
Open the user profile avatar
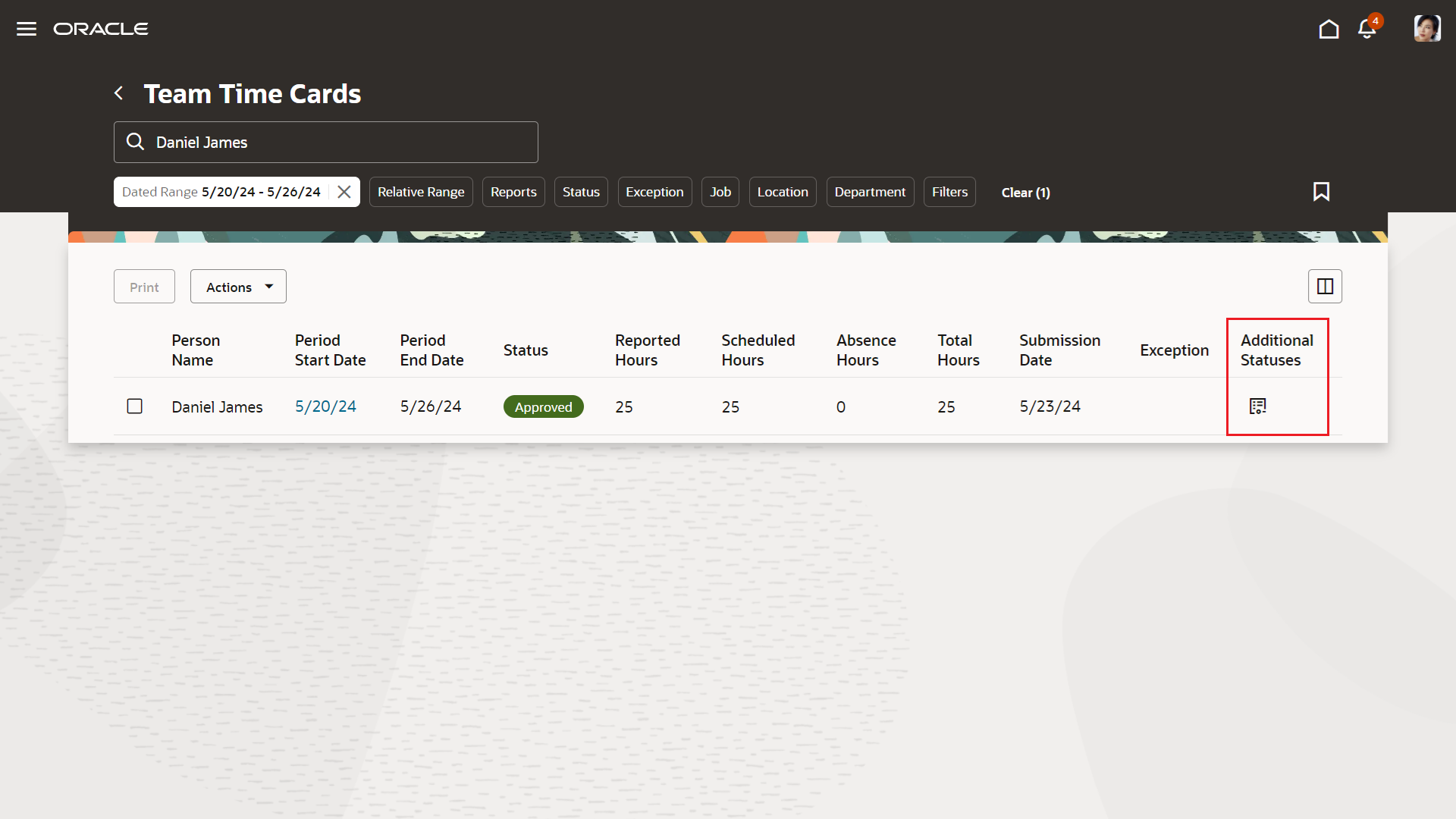(1426, 29)
